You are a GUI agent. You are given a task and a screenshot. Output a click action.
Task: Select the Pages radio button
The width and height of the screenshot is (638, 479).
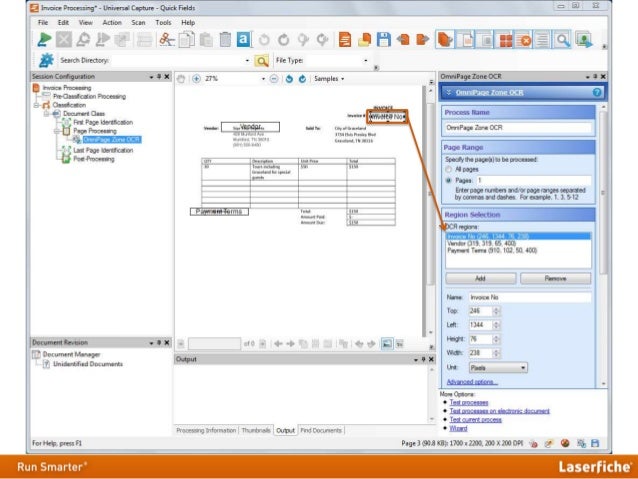[x=448, y=180]
